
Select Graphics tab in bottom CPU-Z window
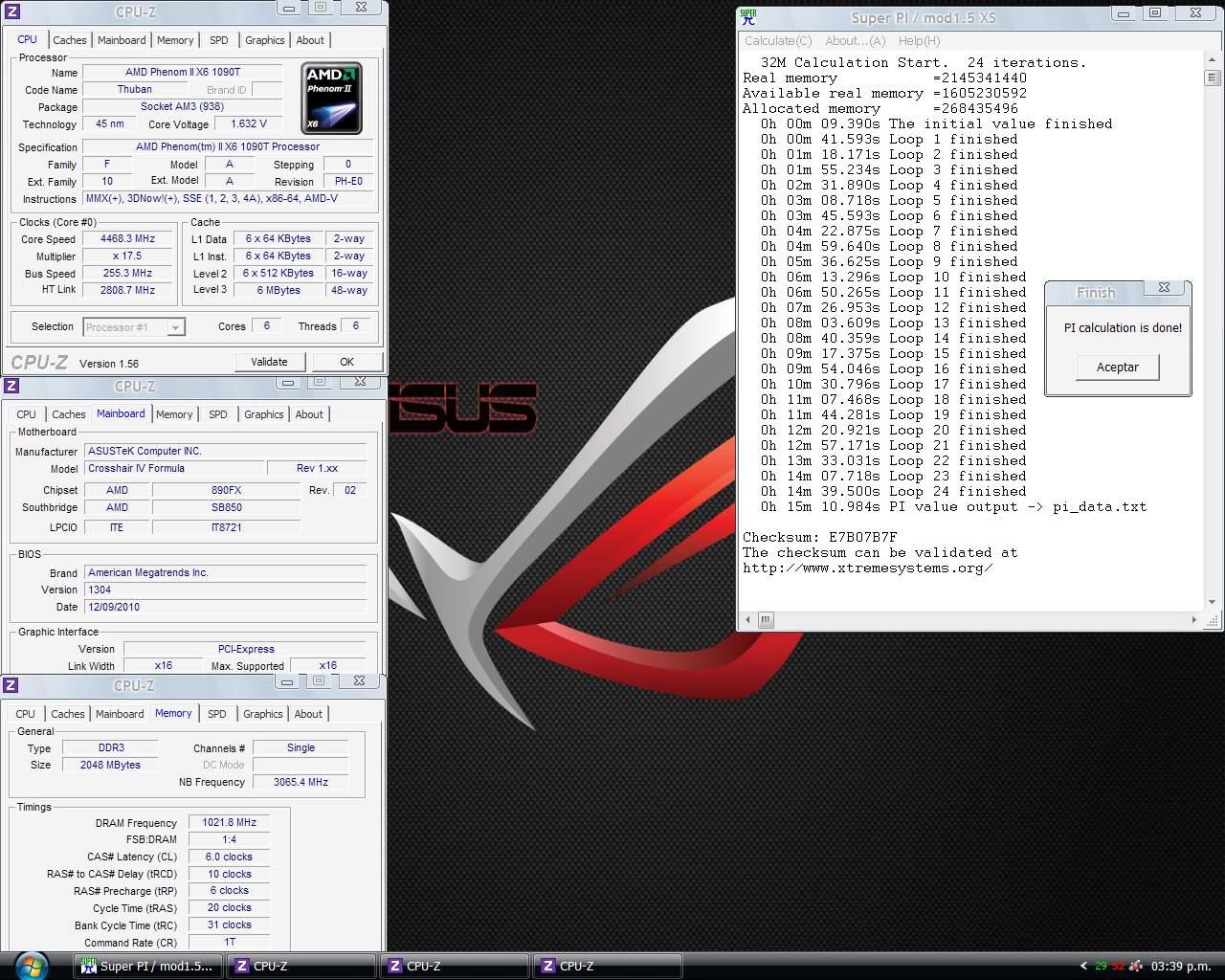coord(263,714)
